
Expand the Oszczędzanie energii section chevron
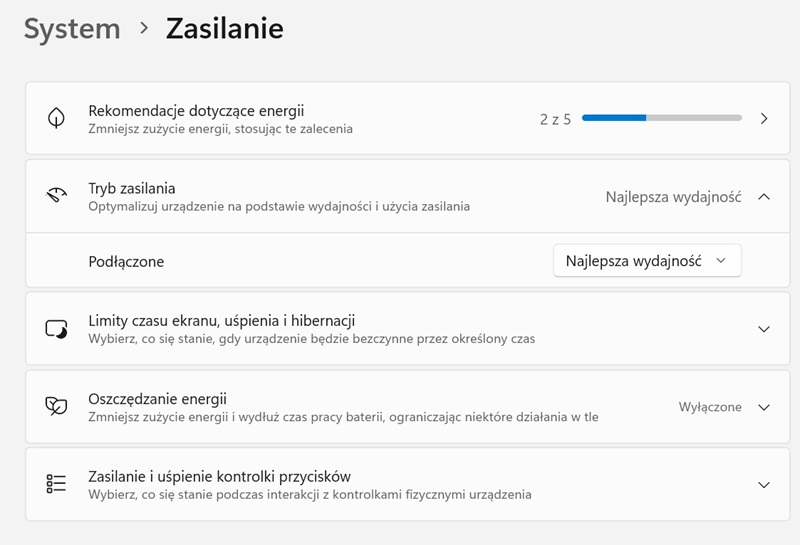pos(764,407)
